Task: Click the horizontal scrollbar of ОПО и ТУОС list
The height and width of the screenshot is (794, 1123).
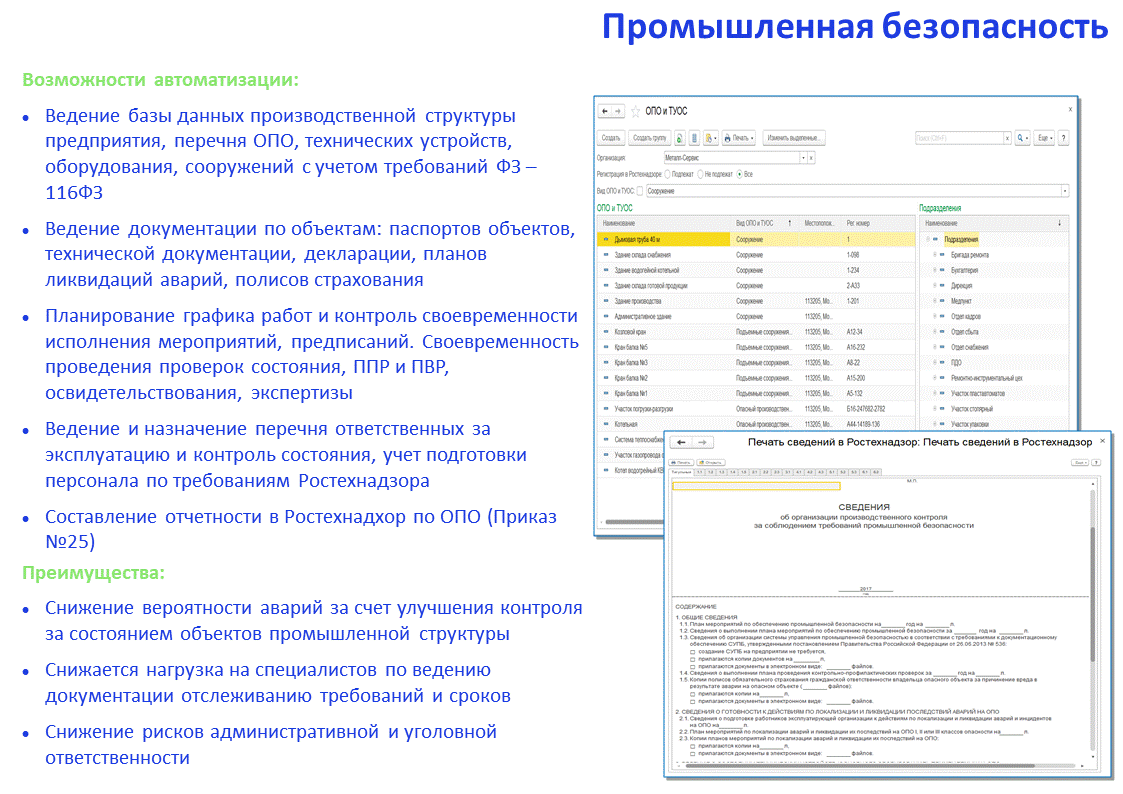Action: (x=633, y=522)
